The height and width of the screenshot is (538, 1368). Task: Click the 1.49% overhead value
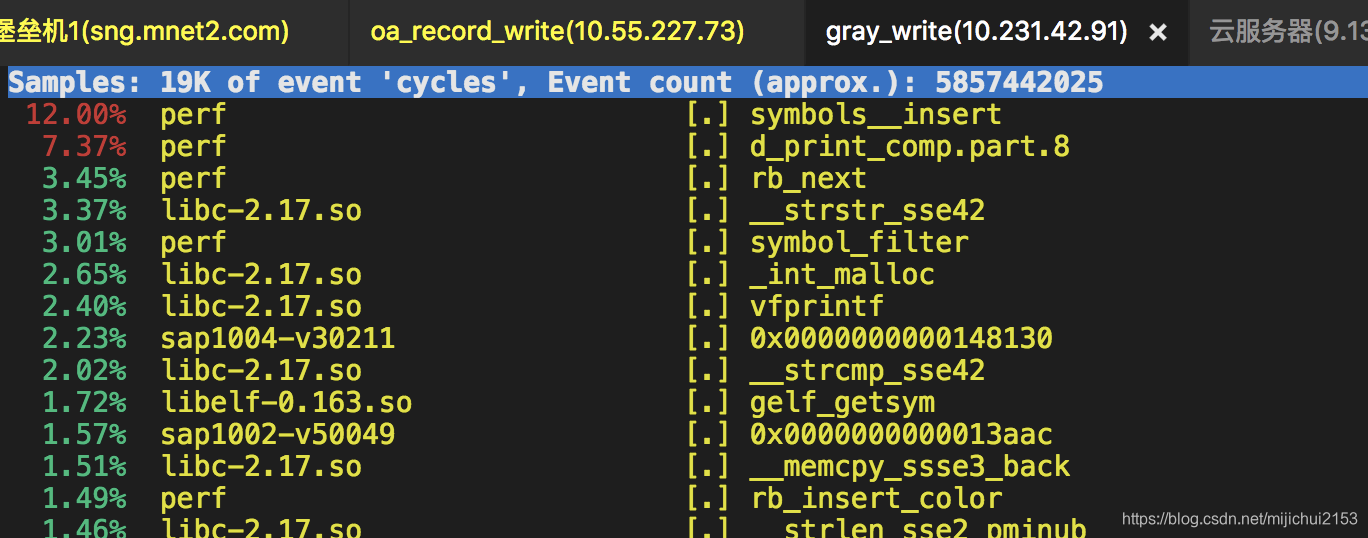[84, 499]
